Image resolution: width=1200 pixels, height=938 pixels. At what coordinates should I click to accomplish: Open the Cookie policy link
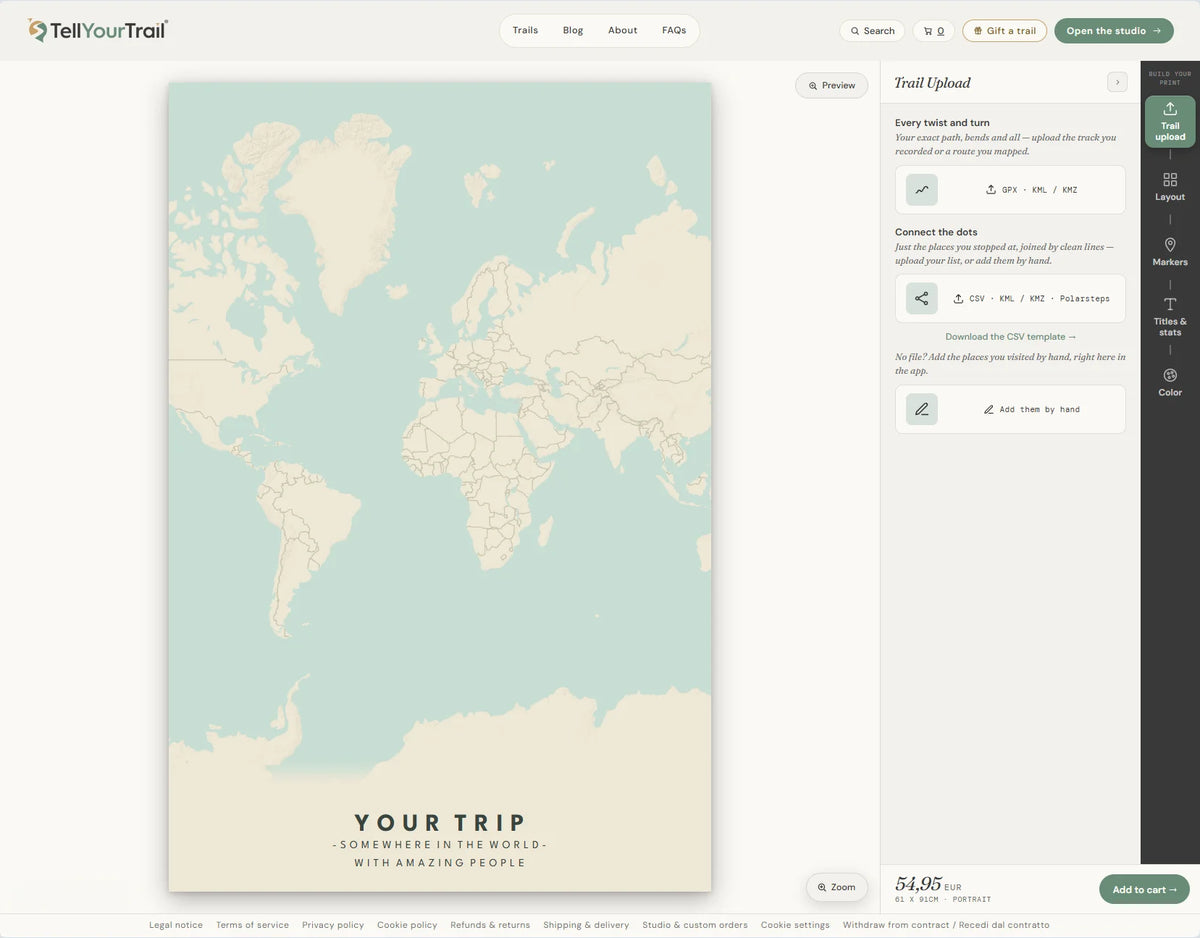coord(407,925)
